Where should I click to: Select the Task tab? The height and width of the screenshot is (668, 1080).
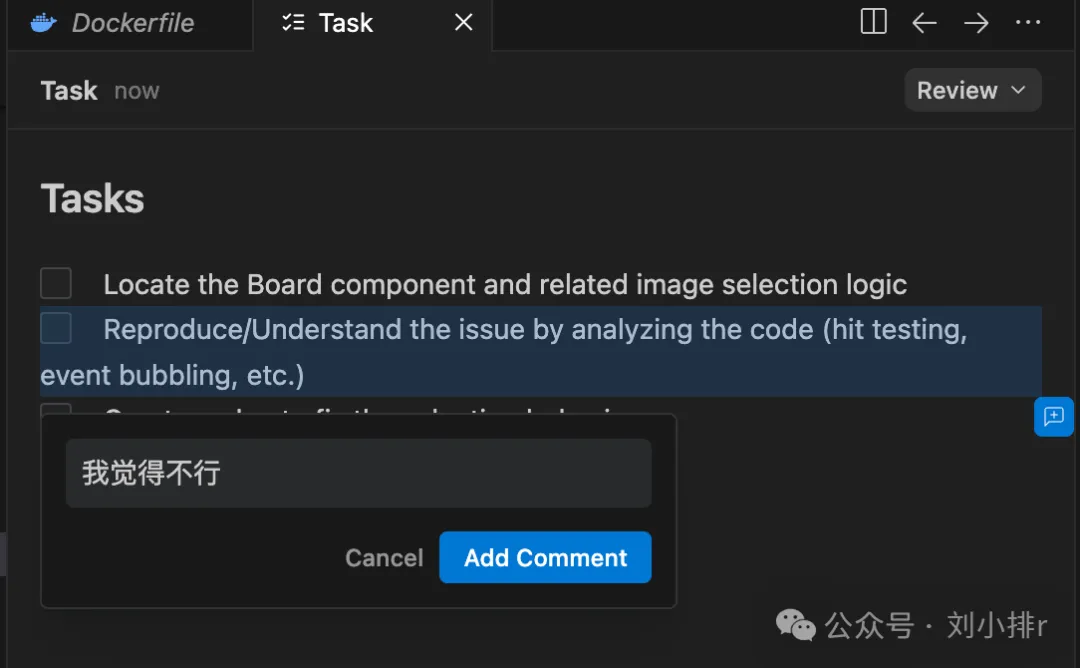pos(345,23)
